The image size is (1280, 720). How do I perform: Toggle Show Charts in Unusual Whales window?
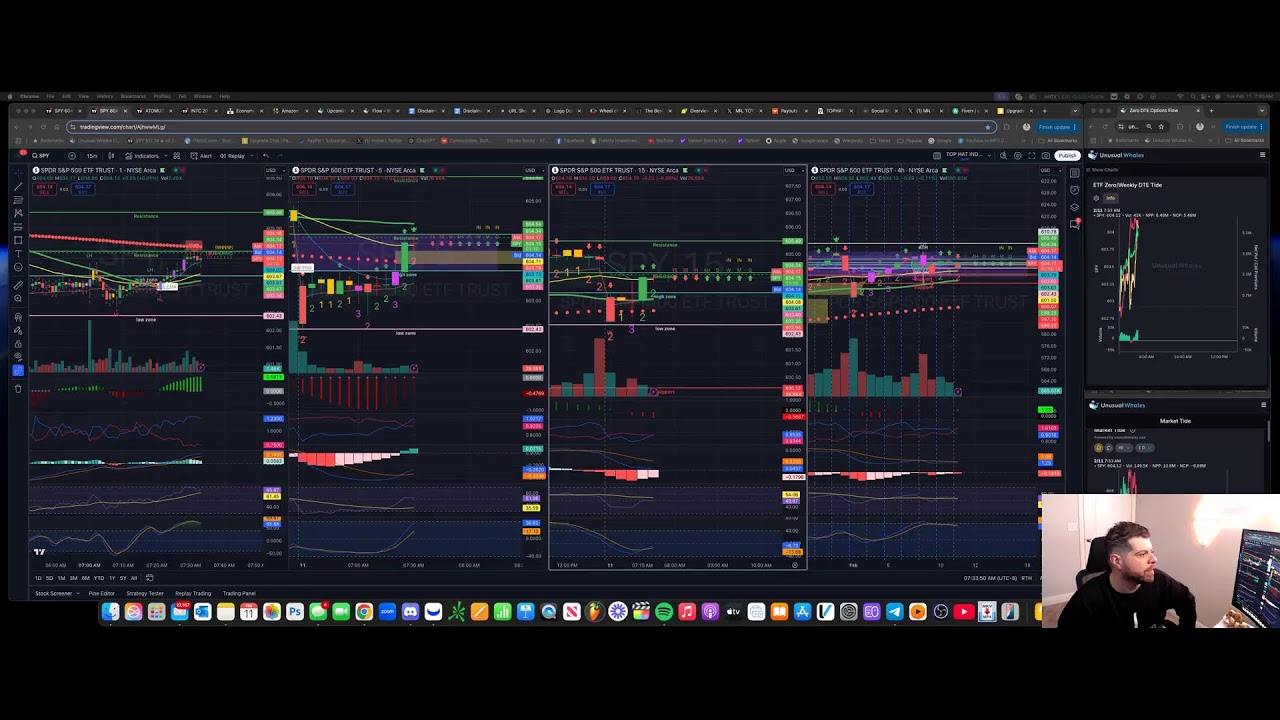tap(1103, 170)
